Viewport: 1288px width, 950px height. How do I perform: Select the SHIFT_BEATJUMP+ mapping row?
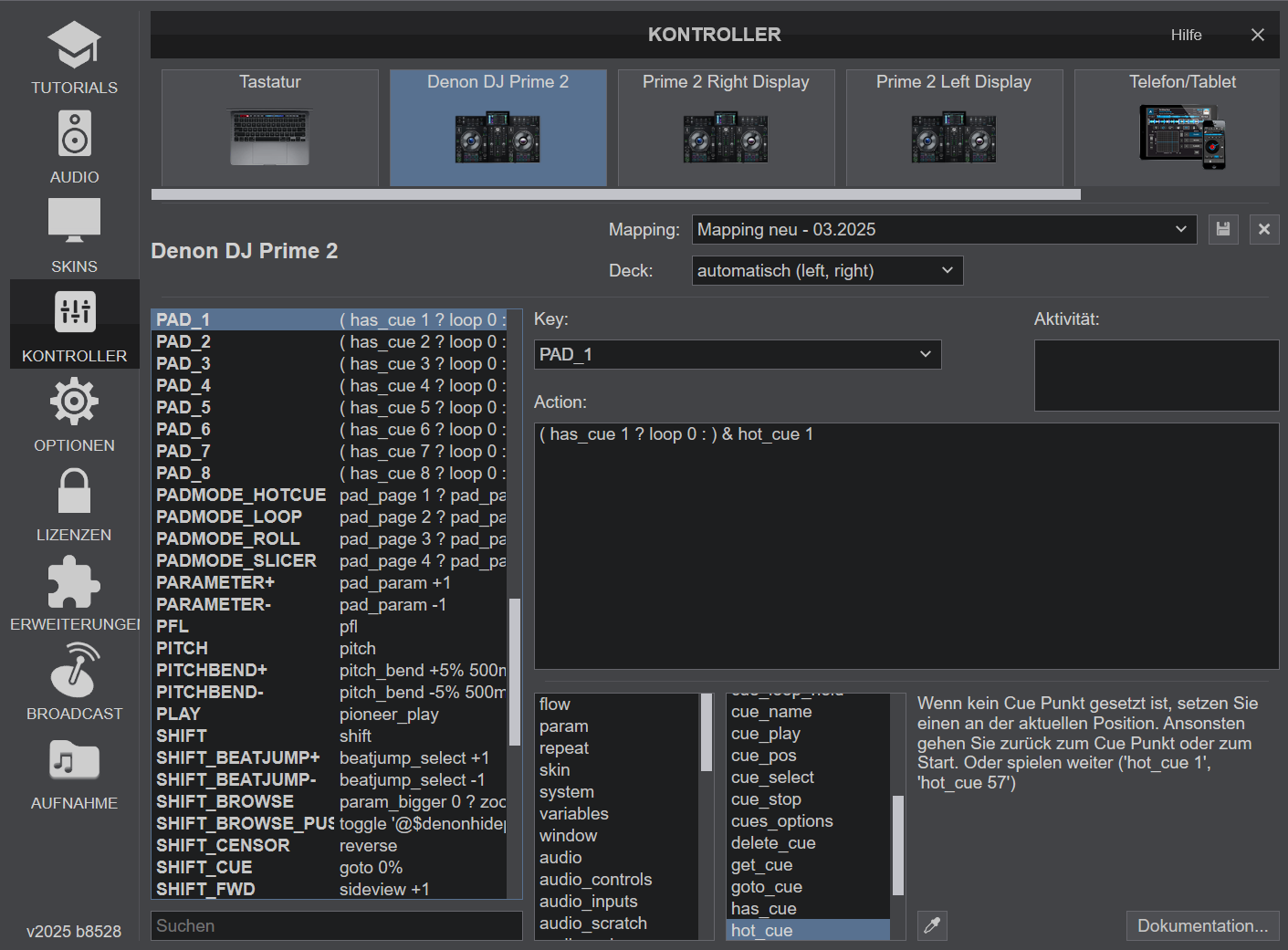pos(330,757)
